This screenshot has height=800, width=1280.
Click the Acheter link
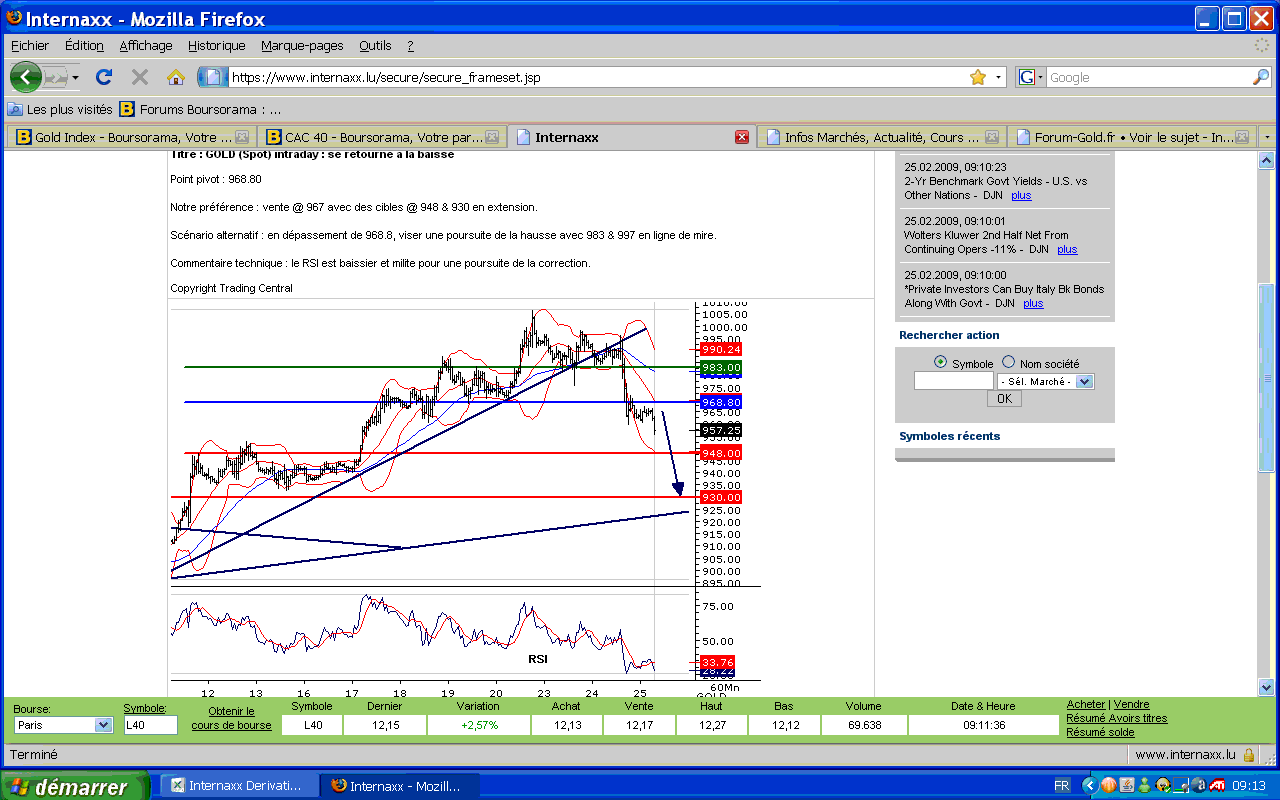1086,705
